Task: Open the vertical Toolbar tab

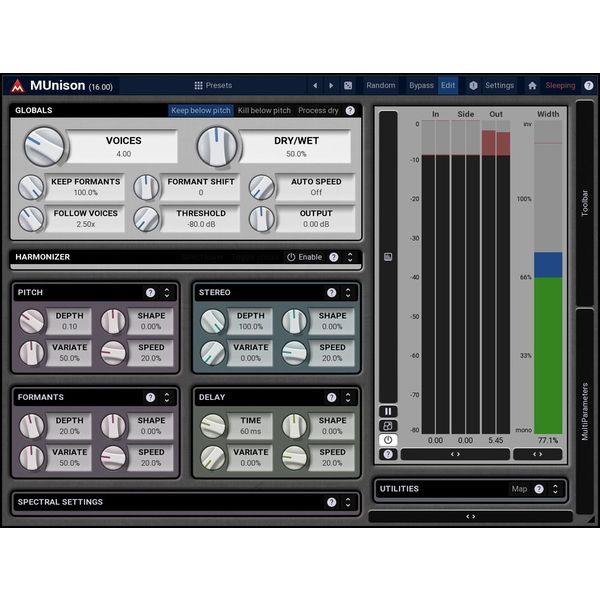Action: point(585,203)
